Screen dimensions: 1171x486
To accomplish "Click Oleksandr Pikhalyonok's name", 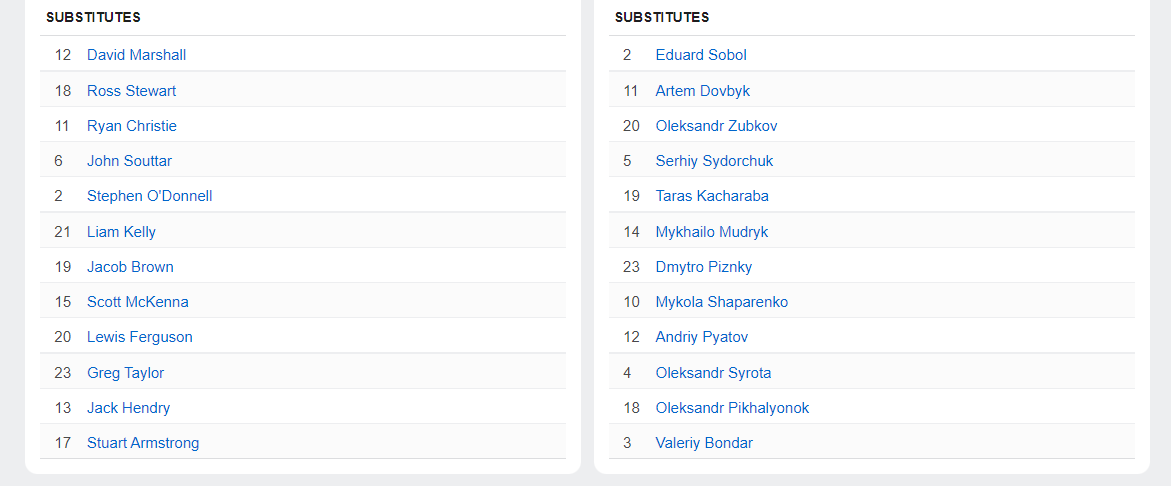I will [733, 408].
